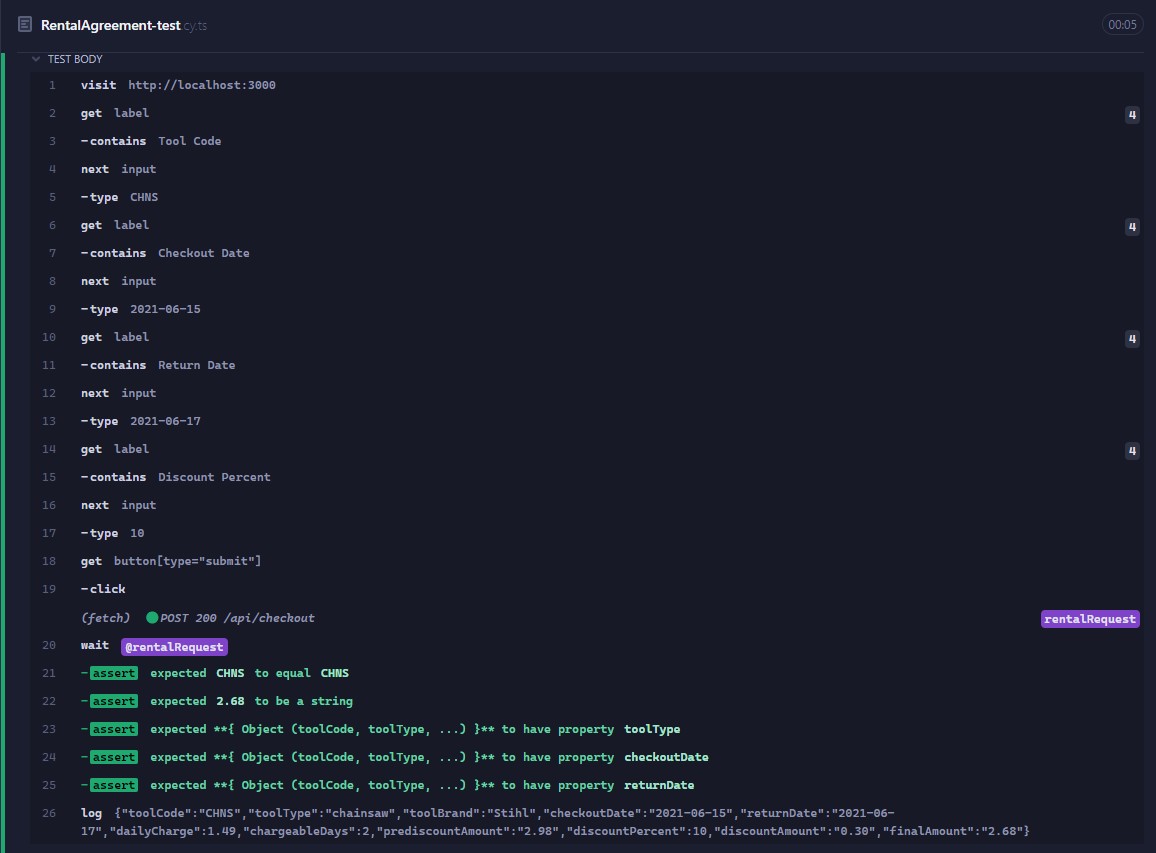
Task: Click the 00:05 duration badge
Action: pos(1122,25)
